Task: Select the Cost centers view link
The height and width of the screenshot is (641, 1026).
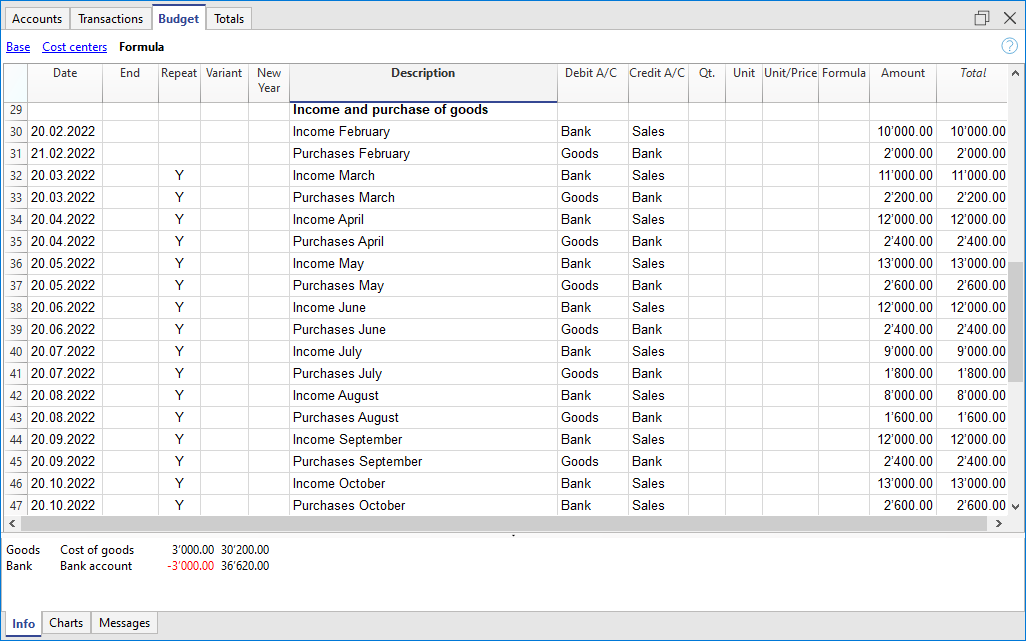Action: [x=74, y=47]
